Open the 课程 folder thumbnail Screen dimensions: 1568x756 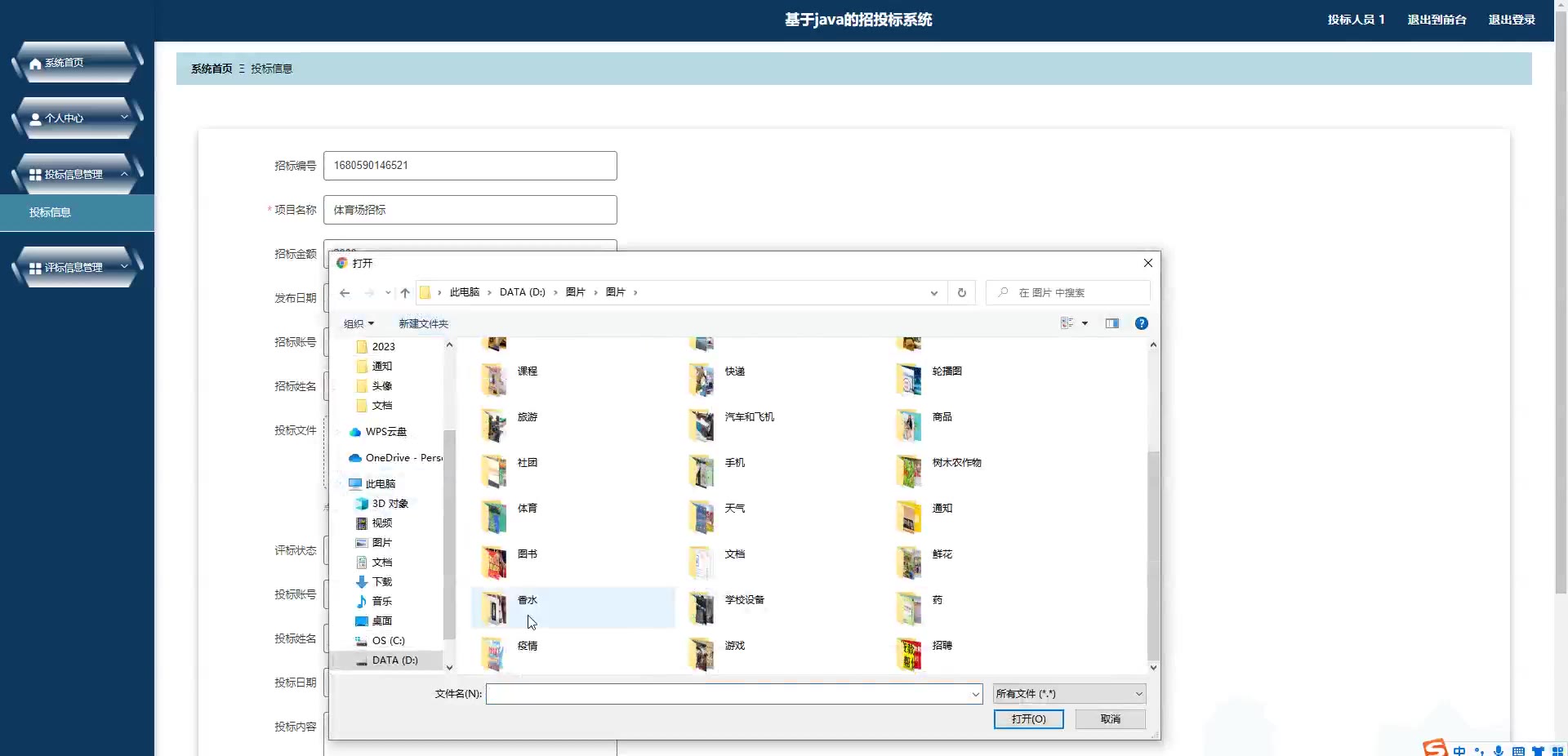tap(493, 380)
